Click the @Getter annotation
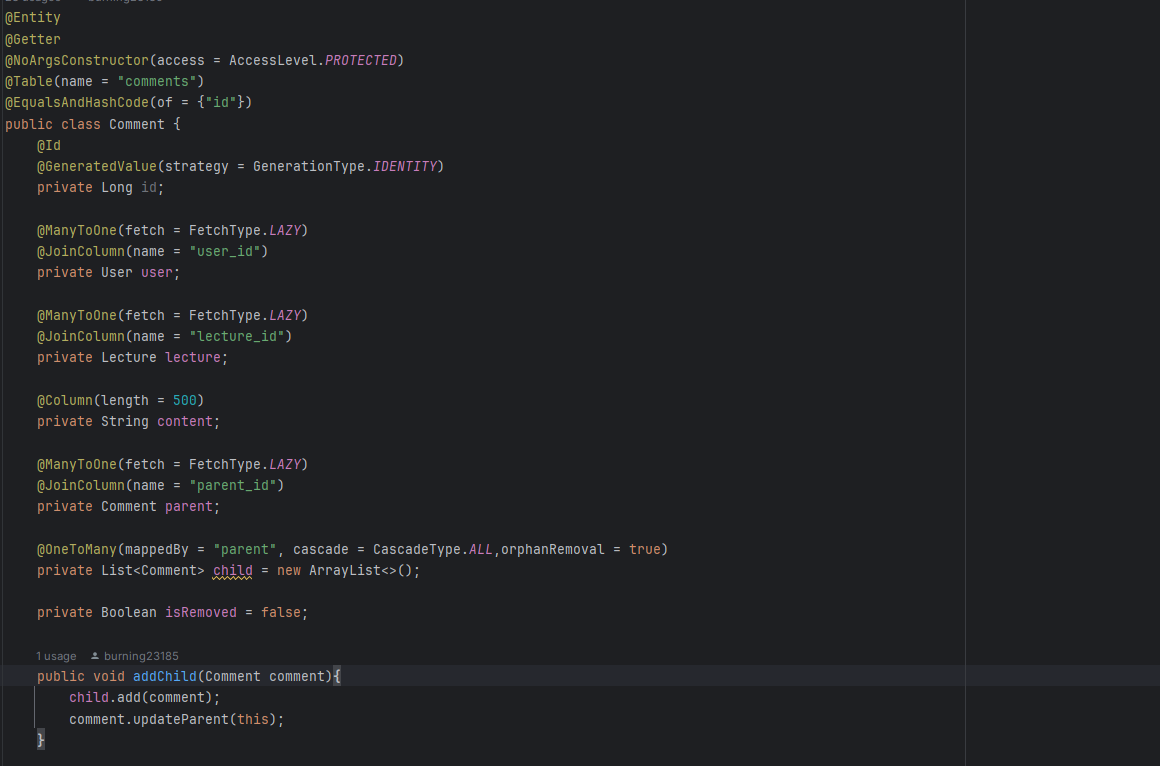 [x=33, y=39]
